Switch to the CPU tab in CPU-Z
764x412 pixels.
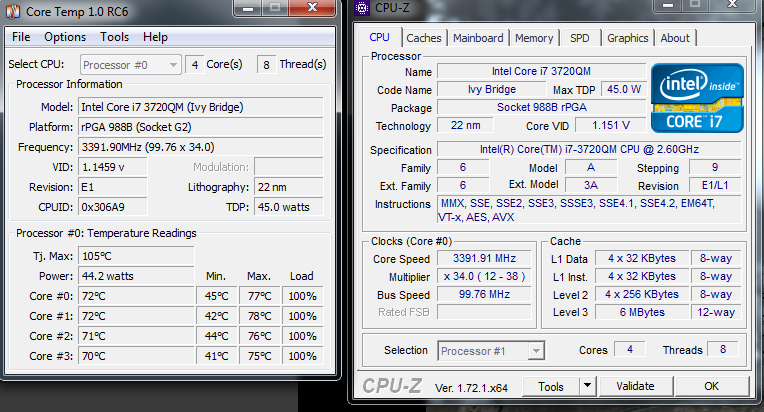pyautogui.click(x=379, y=37)
